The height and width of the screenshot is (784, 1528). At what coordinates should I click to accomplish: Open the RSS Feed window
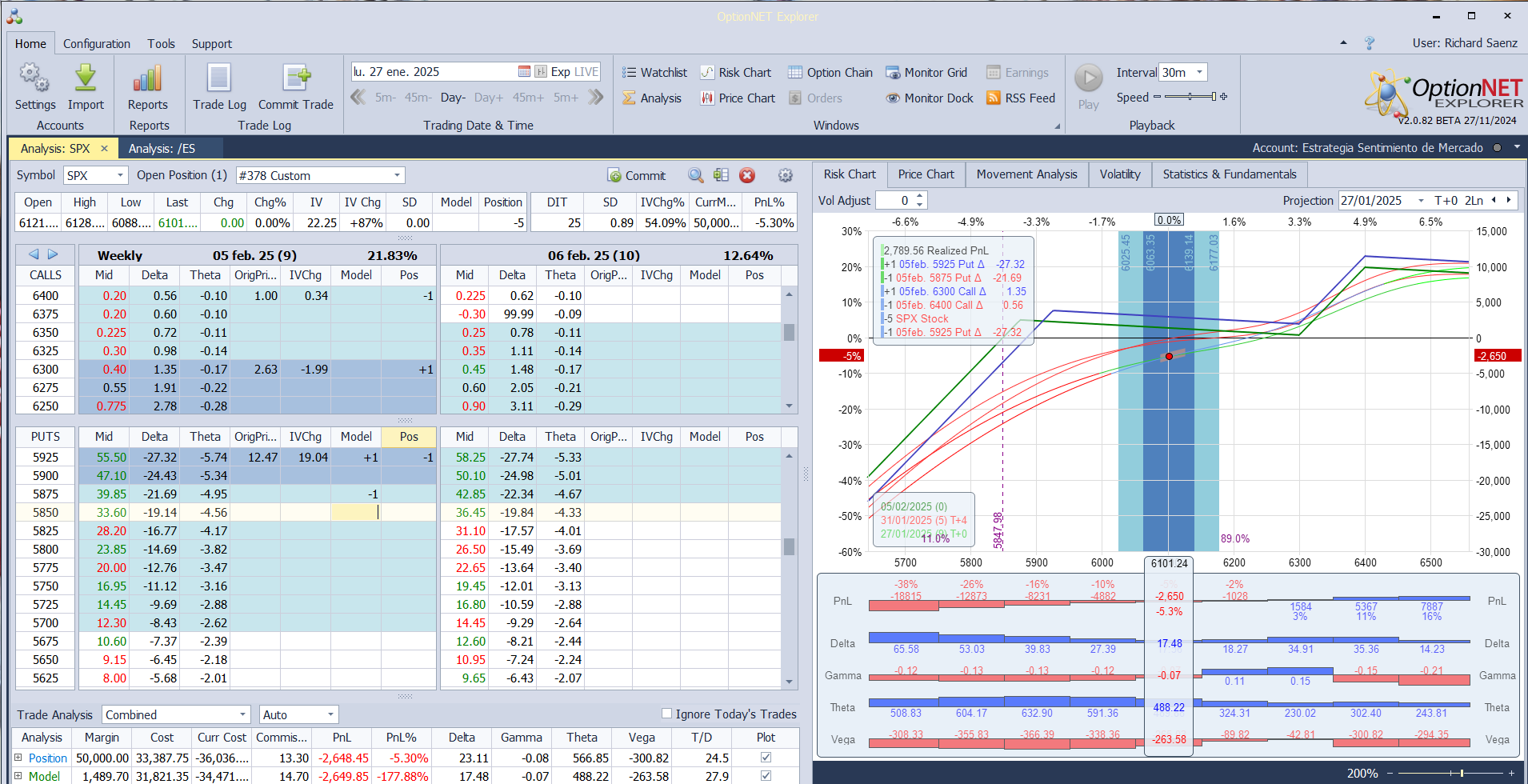click(1021, 98)
